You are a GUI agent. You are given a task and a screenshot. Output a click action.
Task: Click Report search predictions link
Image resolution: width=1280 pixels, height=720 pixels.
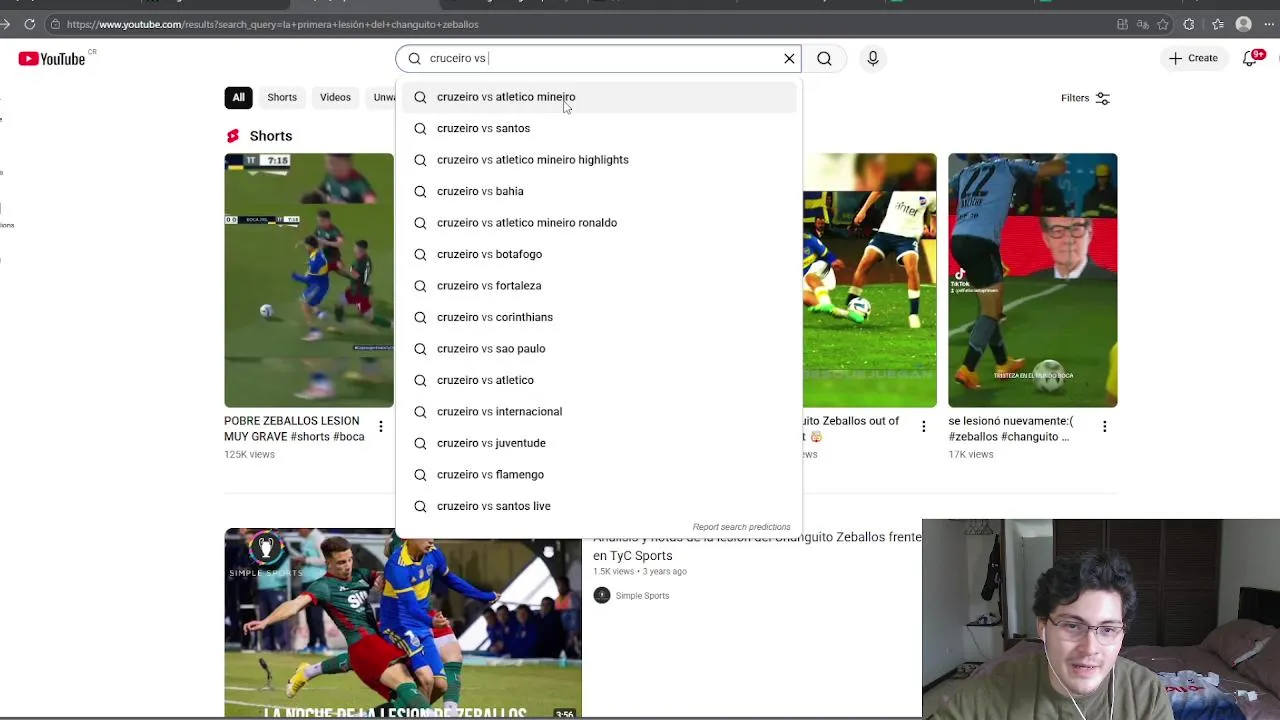click(741, 527)
